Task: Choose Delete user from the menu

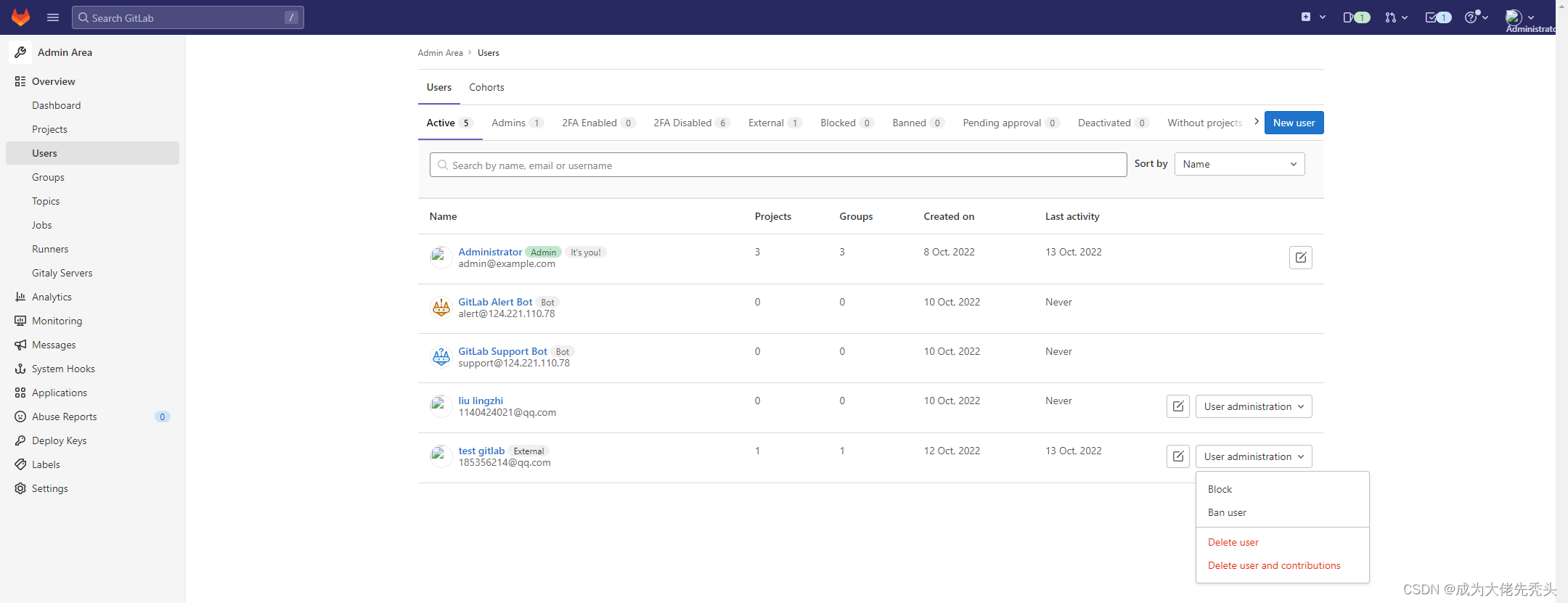Action: pos(1283,542)
